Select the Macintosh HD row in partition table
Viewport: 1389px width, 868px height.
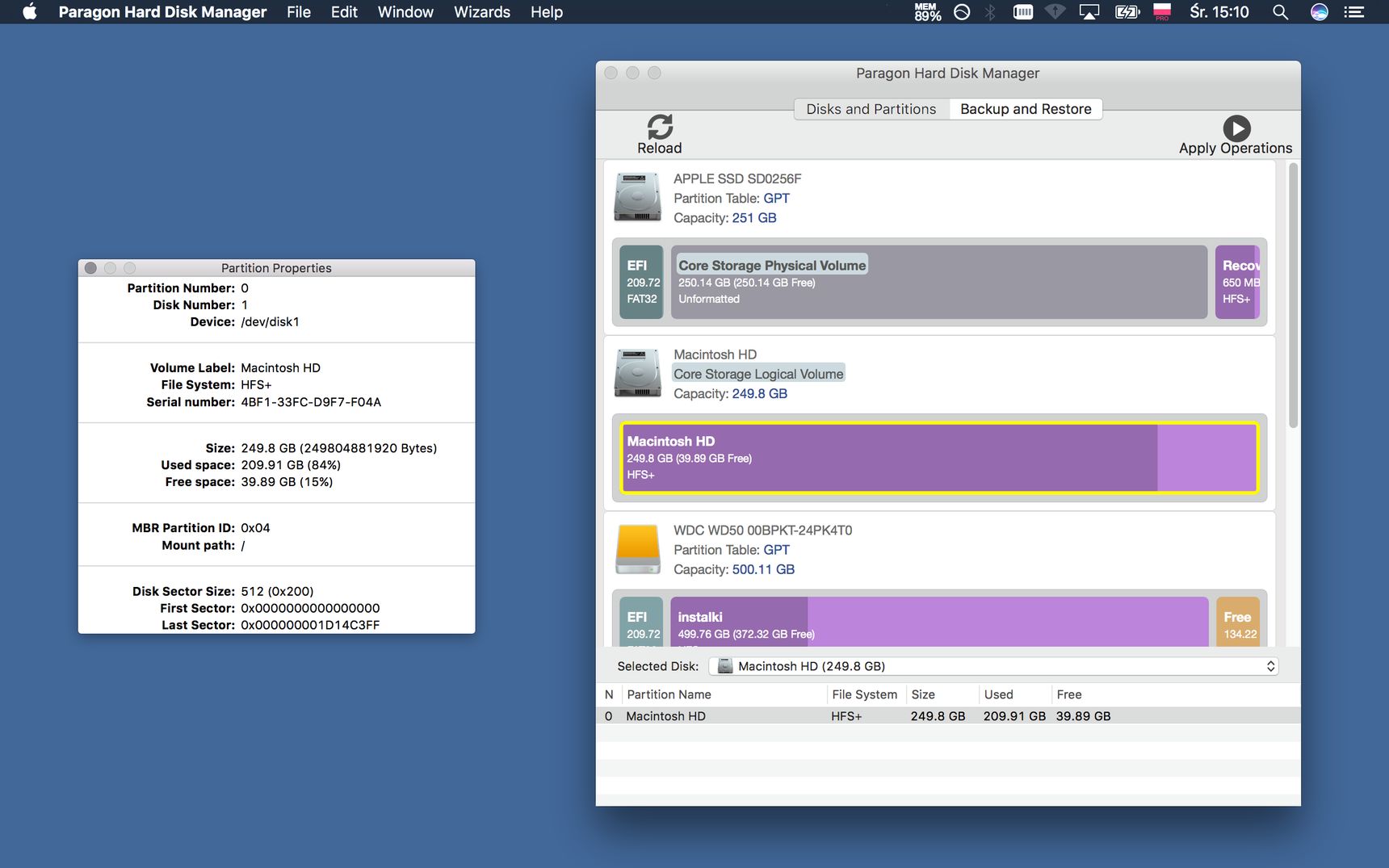pos(948,716)
